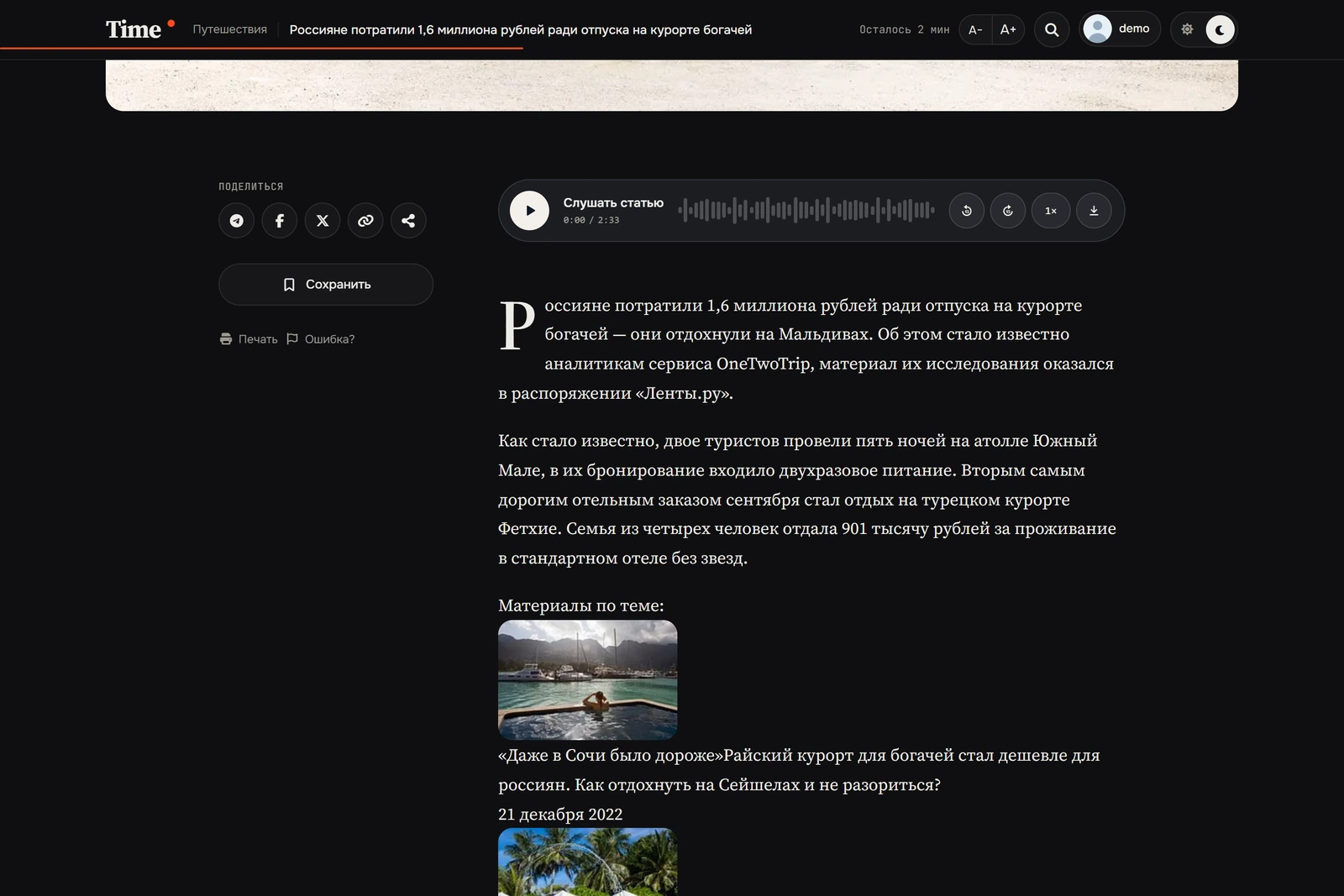Screen dimensions: 1344x896
Task: Skip audio forward icon
Action: pos(1008,211)
